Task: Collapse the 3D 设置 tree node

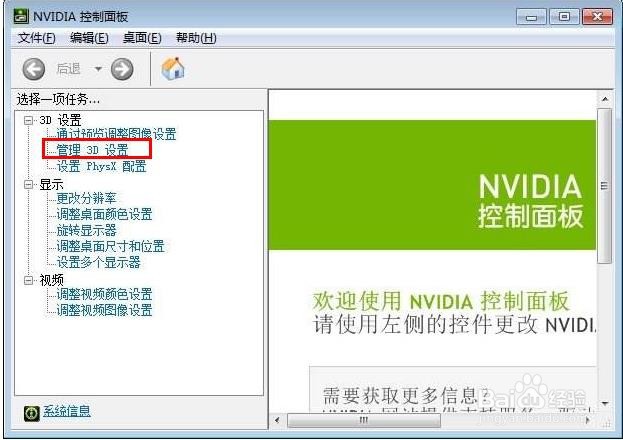Action: point(28,120)
